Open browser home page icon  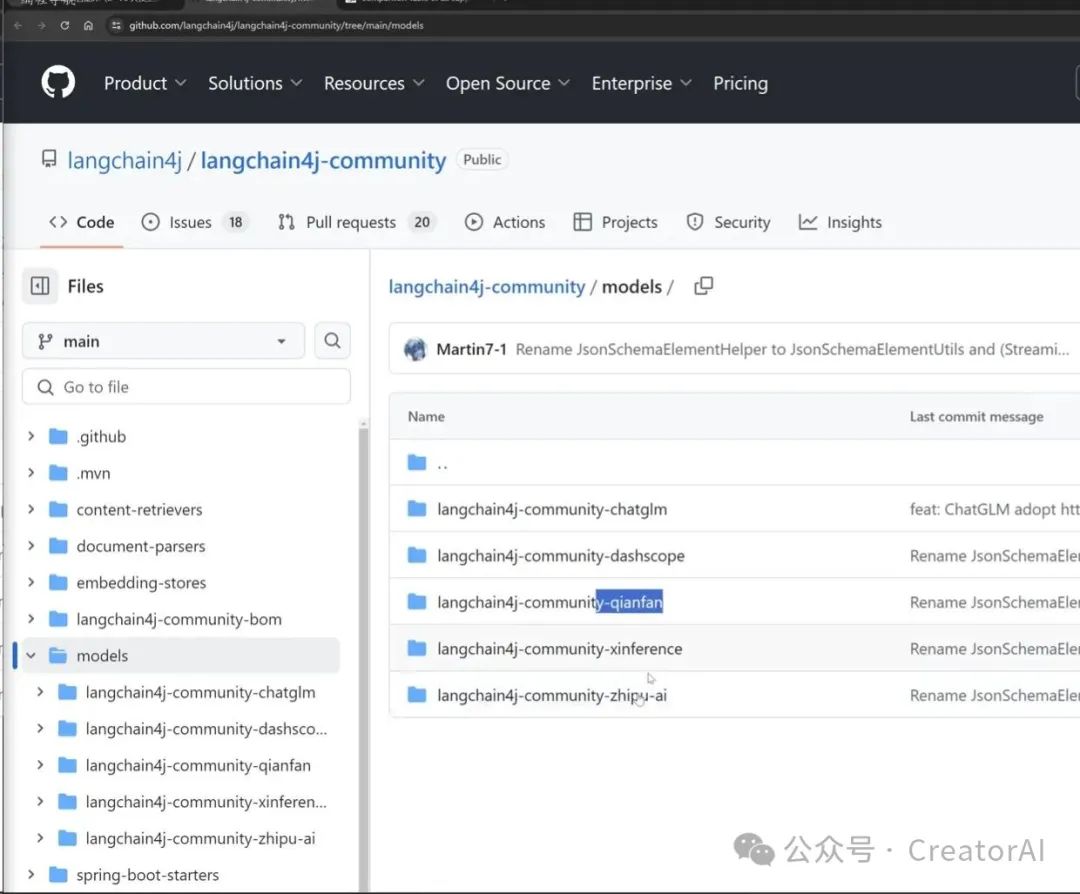(88, 25)
